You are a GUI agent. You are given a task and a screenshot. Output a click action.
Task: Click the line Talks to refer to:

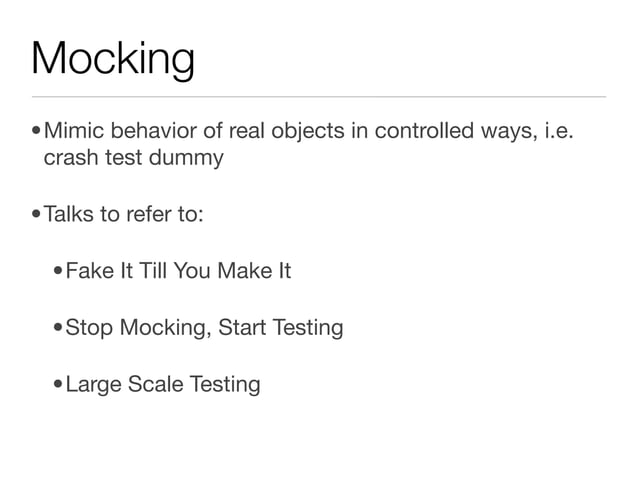pos(123,214)
